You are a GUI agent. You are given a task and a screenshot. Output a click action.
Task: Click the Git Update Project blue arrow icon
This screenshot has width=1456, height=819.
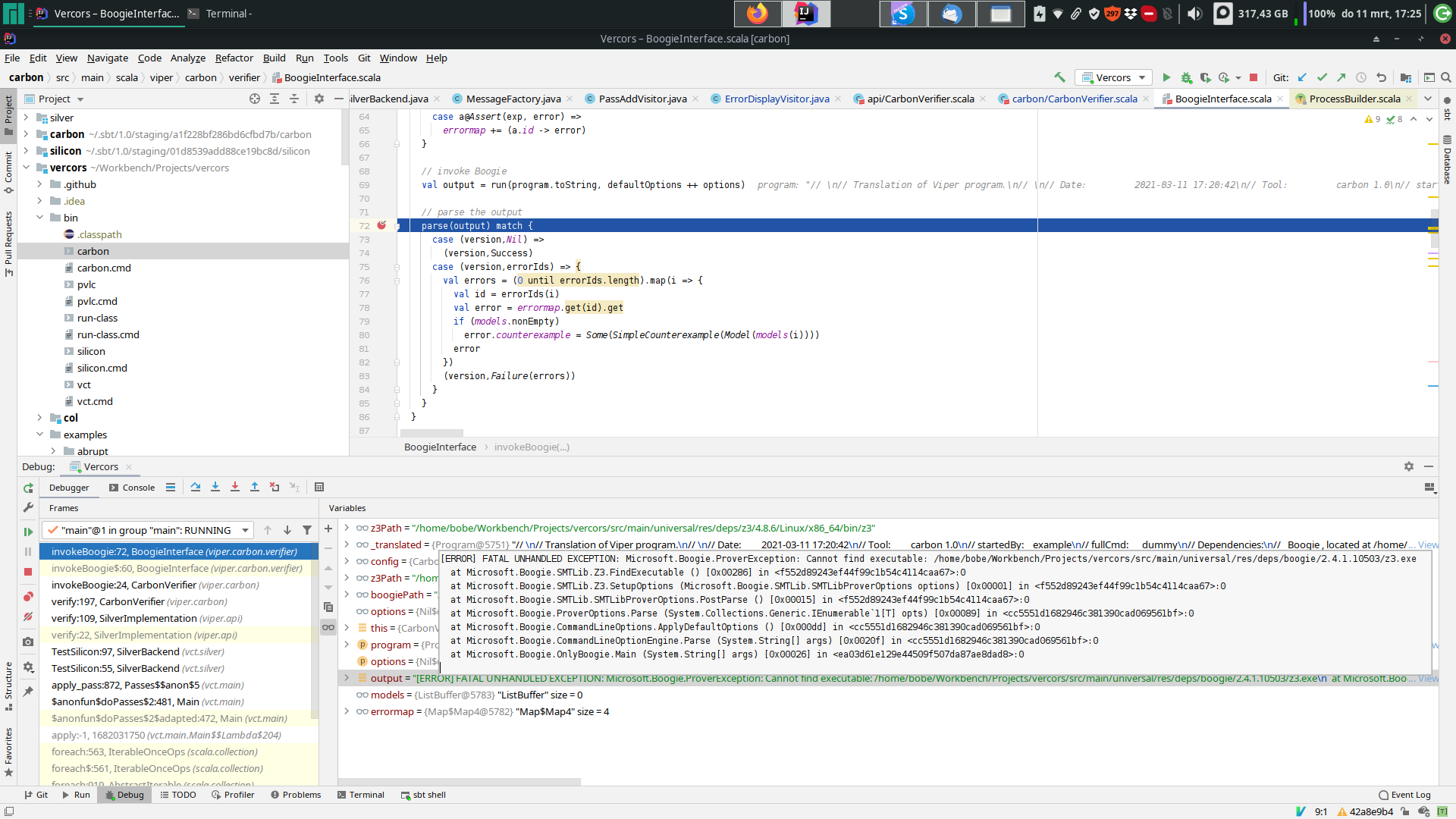1303,77
